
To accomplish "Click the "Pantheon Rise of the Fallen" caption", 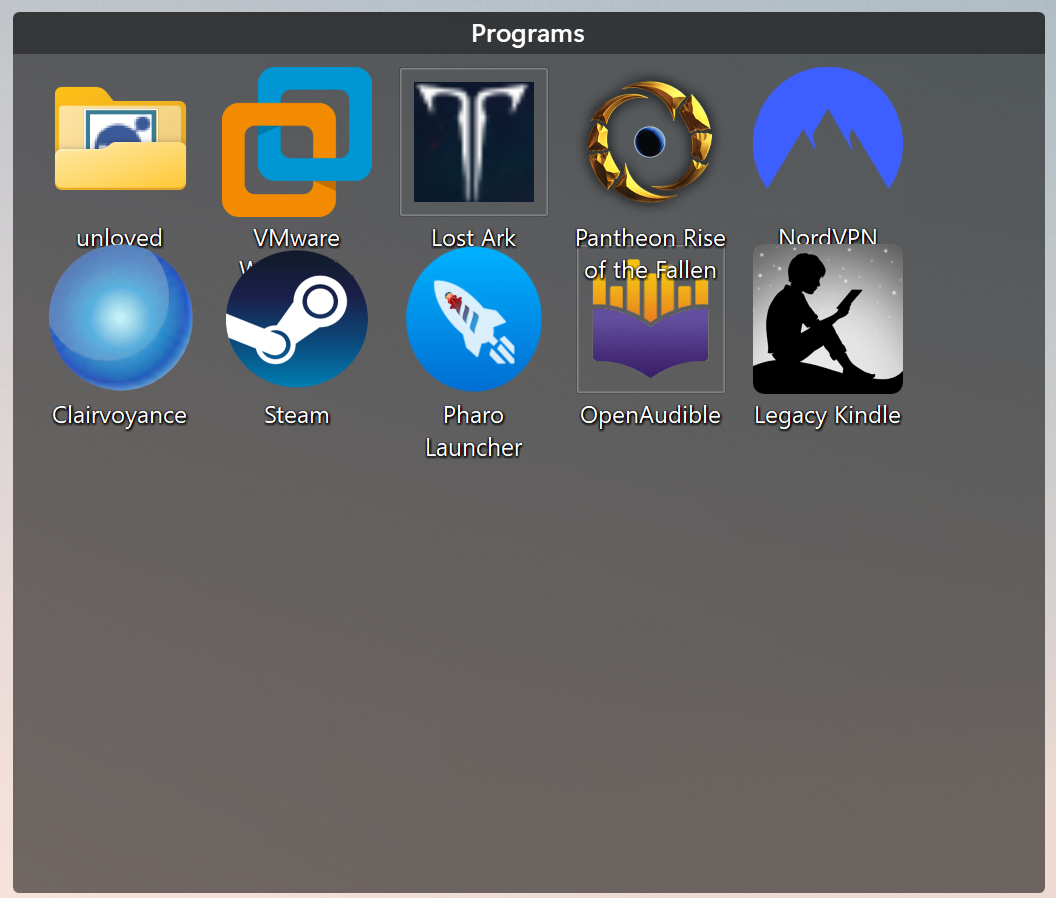I will tap(650, 254).
